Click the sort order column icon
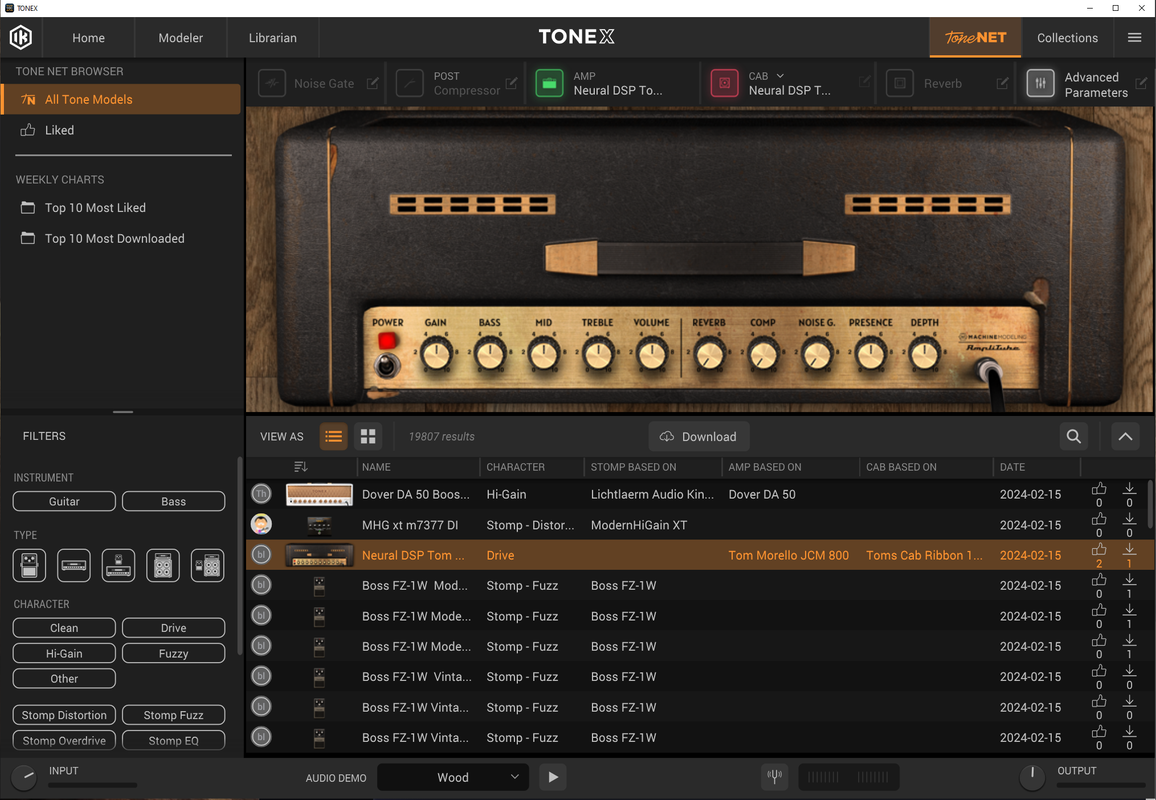 click(300, 467)
